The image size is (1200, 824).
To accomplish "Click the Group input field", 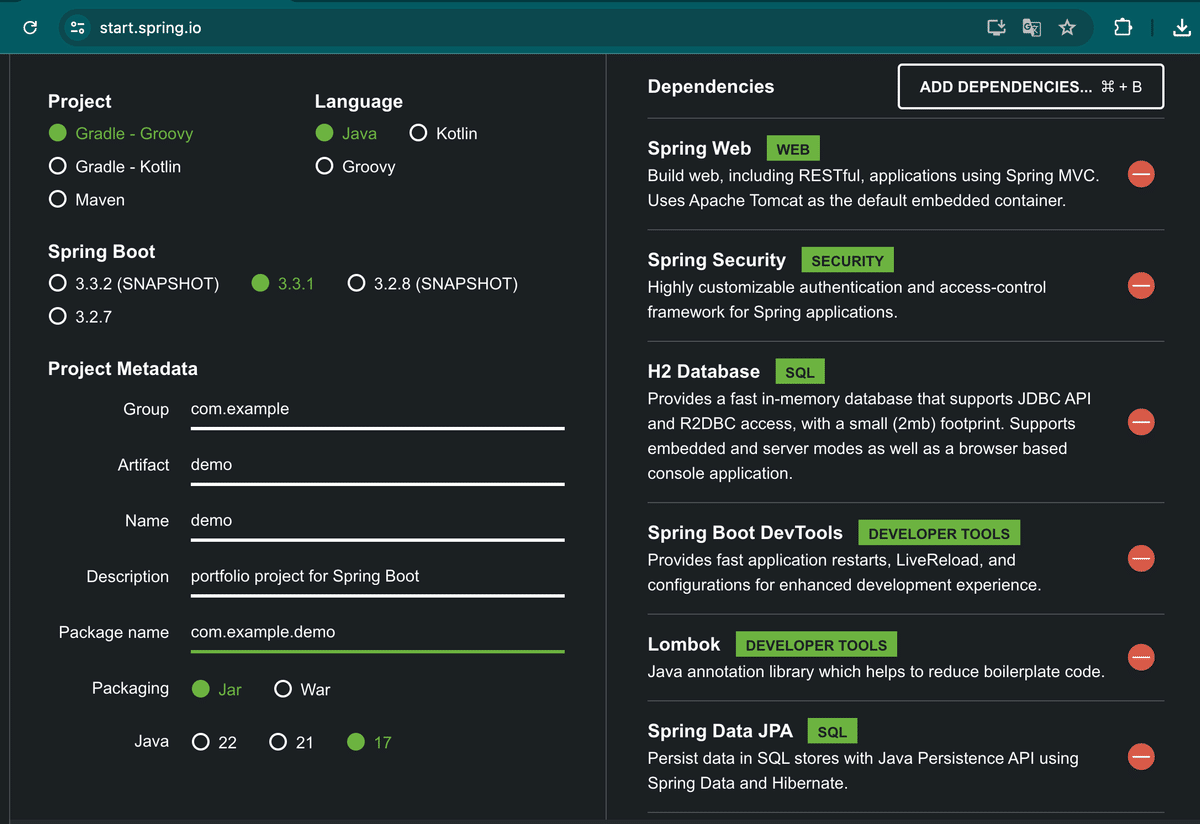I will [x=377, y=409].
